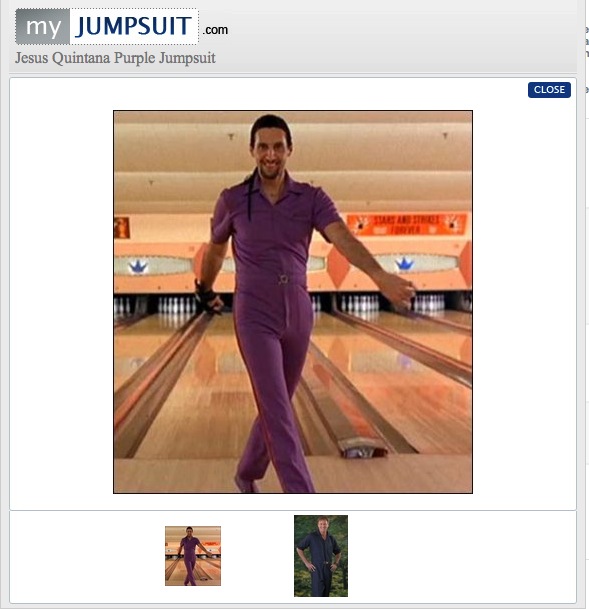Select the purple jumpsuit thumbnail
This screenshot has height=609, width=589.
(193, 556)
